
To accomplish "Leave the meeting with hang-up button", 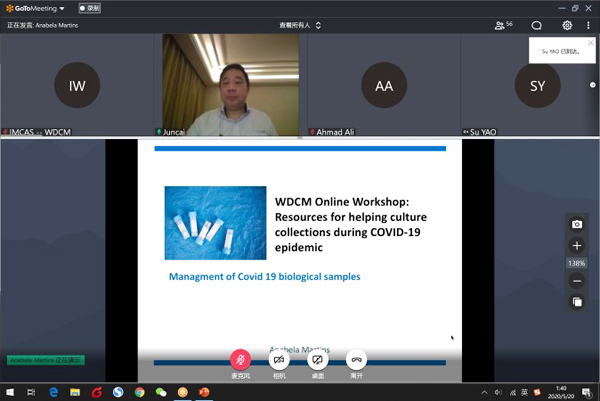I will pyautogui.click(x=356, y=360).
